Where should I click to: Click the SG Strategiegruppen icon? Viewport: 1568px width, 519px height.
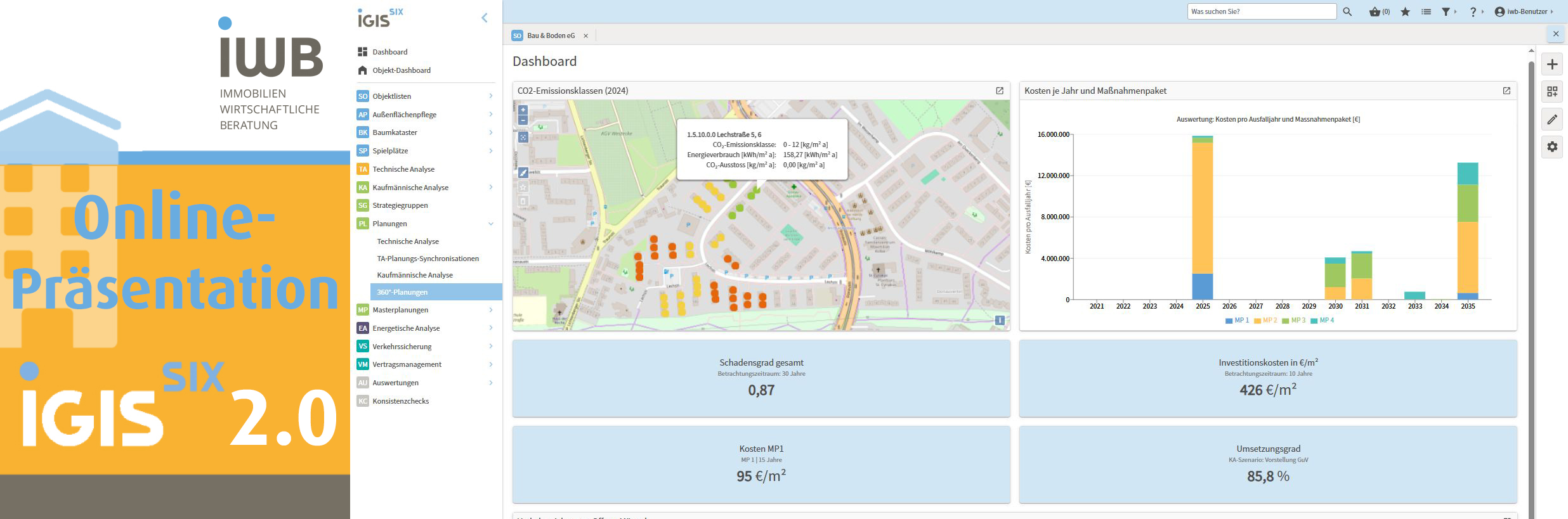[x=363, y=205]
